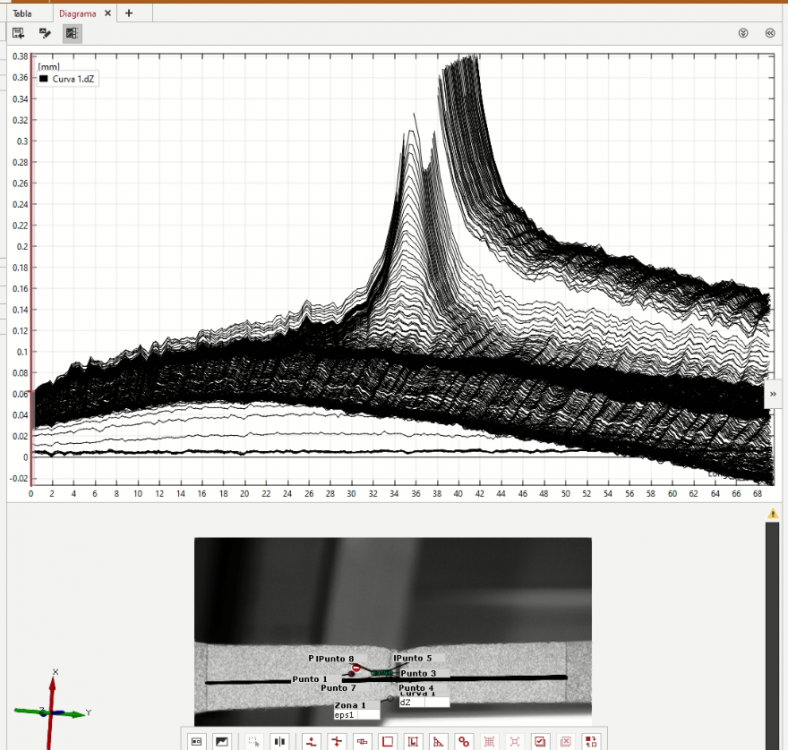Add a new tab with plus button
The height and width of the screenshot is (750, 788).
tap(129, 13)
